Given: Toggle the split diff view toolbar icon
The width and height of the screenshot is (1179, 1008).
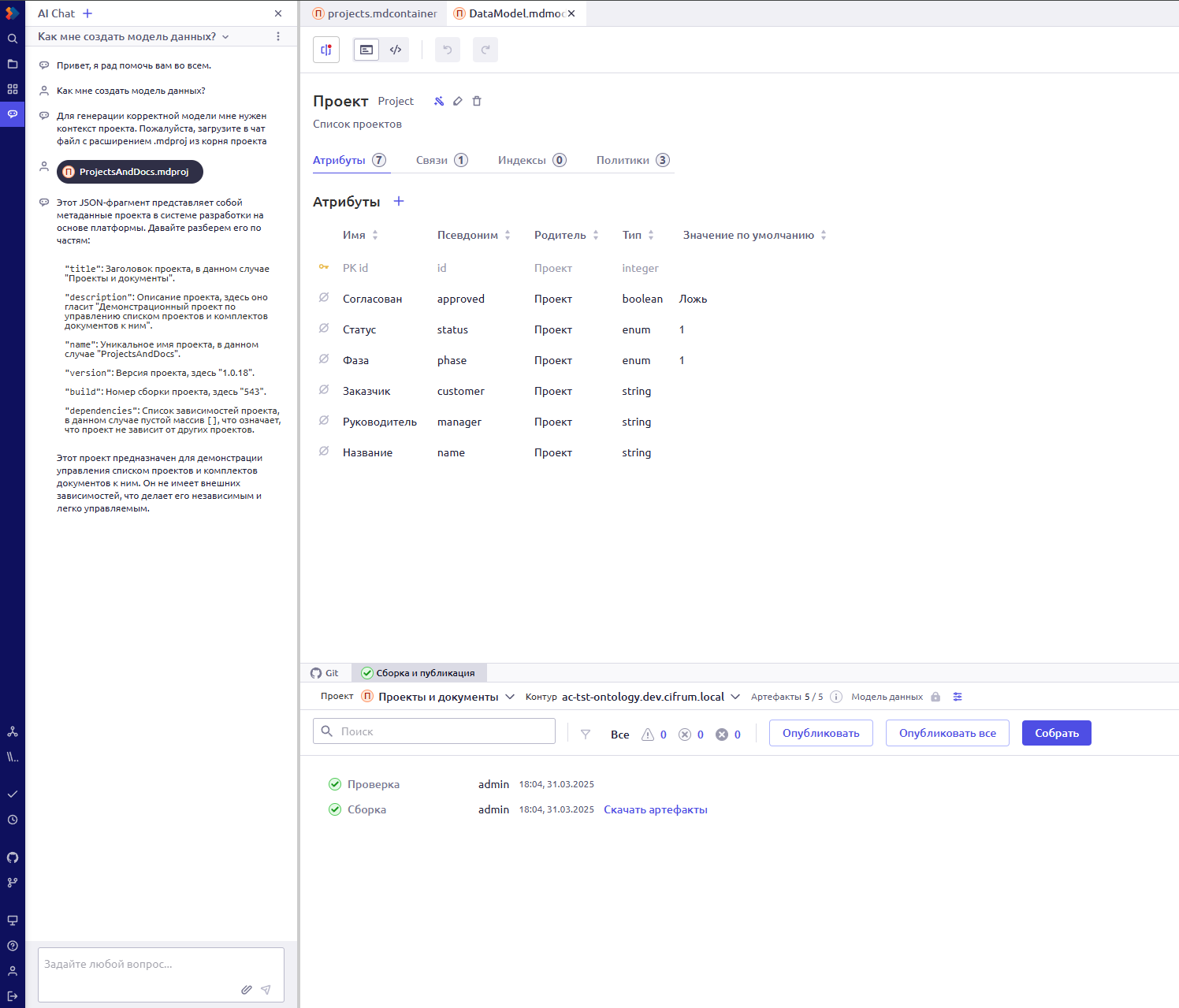Looking at the screenshot, I should click(326, 50).
